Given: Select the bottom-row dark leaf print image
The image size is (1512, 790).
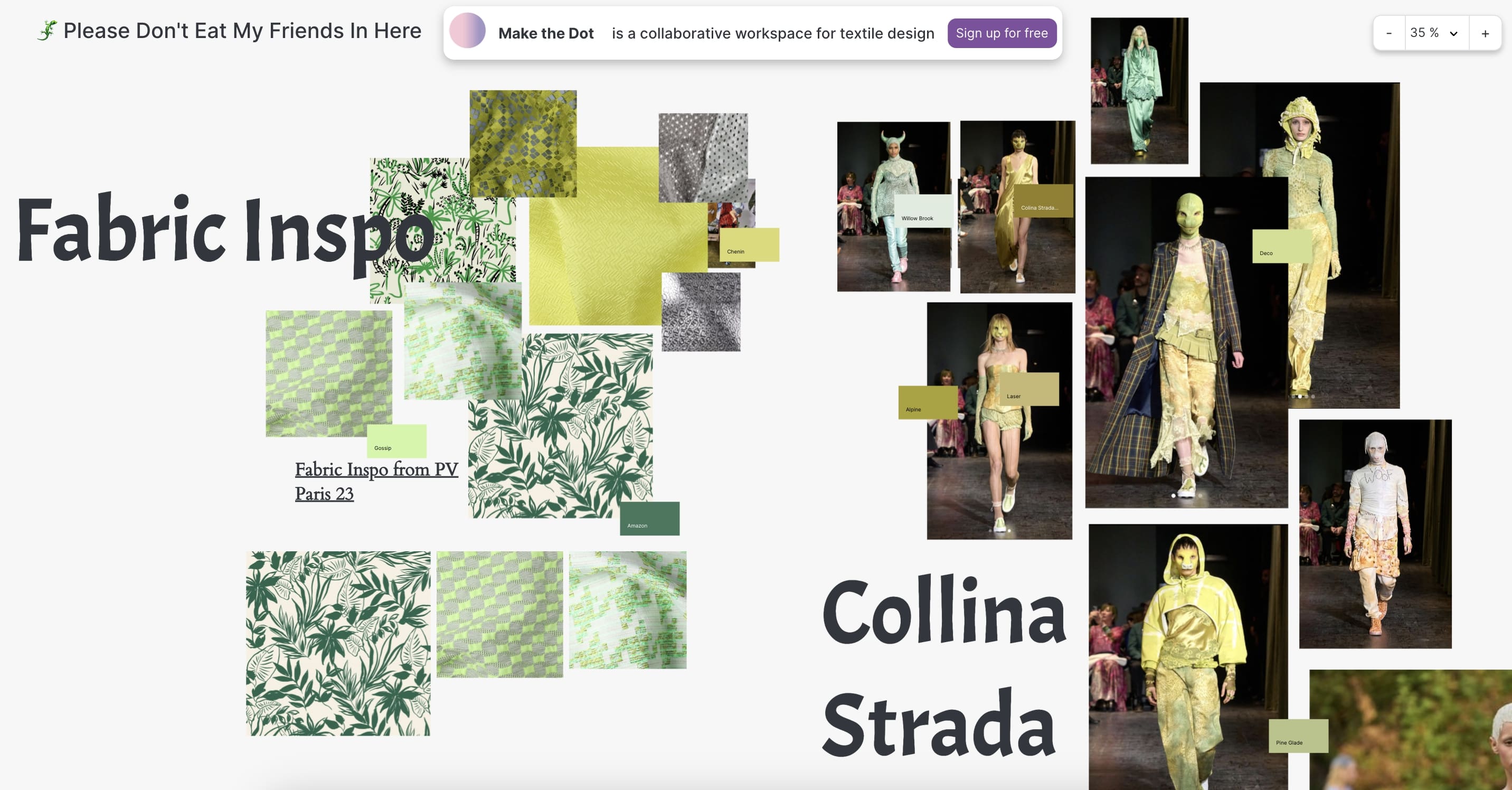Looking at the screenshot, I should point(338,643).
